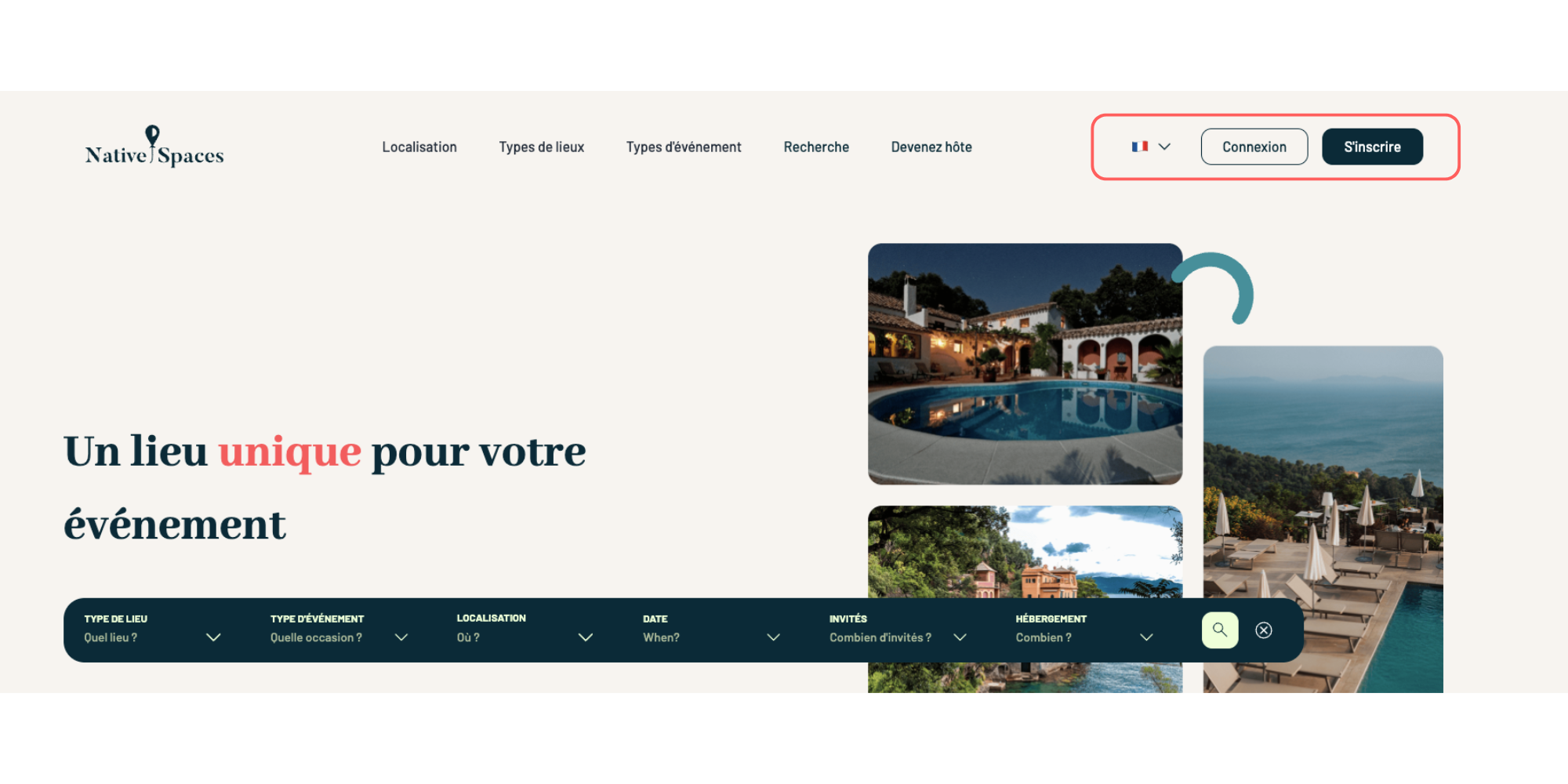Click the Native Spaces logo

pos(154,147)
